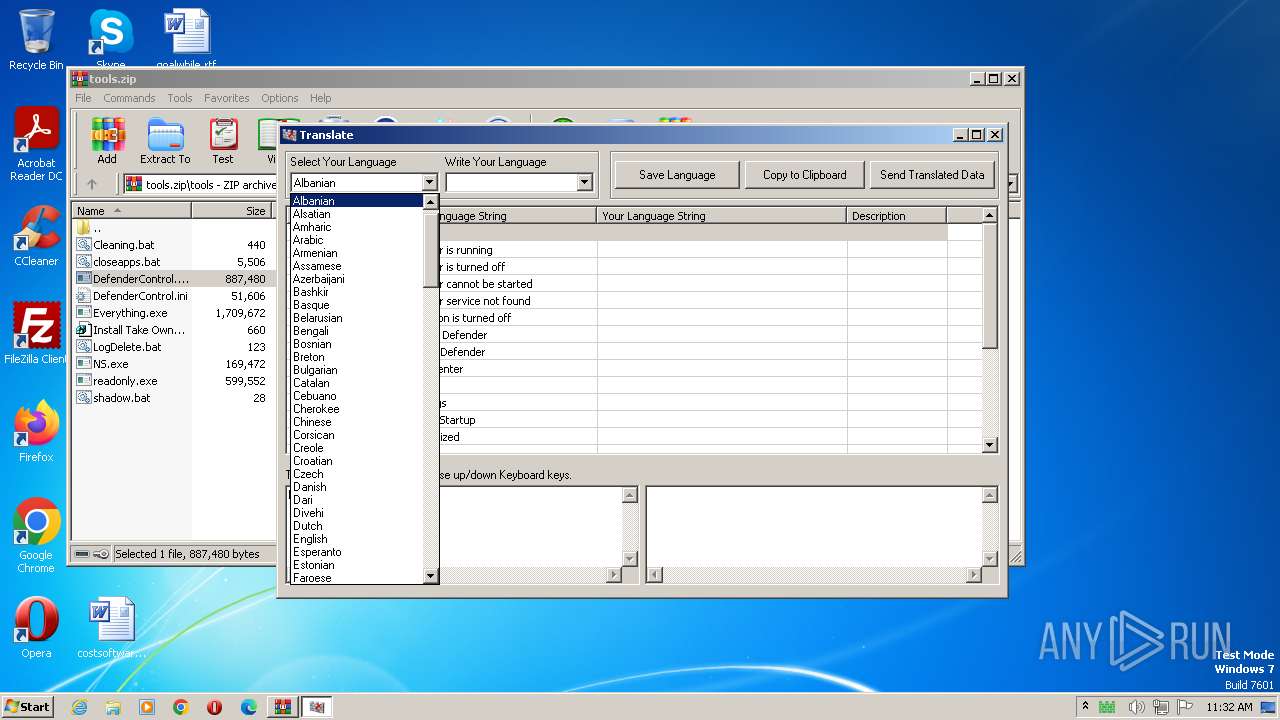
Task: Select Bulgarian in language list
Action: (357, 370)
